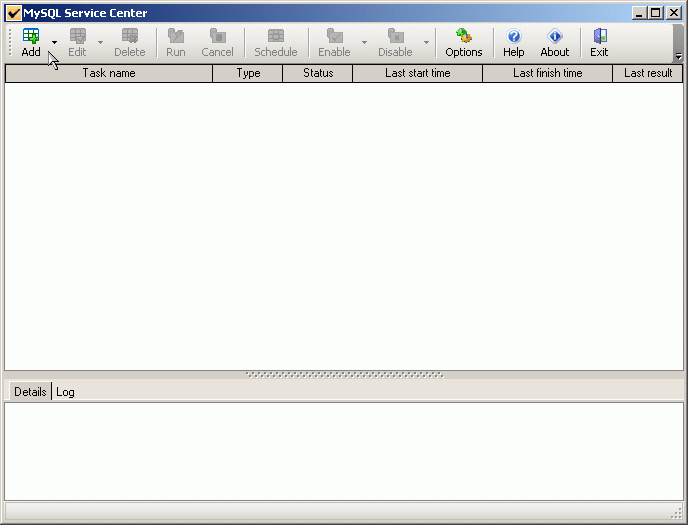Image resolution: width=688 pixels, height=525 pixels.
Task: Expand the Edit dropdown arrow
Action: pyautogui.click(x=100, y=43)
